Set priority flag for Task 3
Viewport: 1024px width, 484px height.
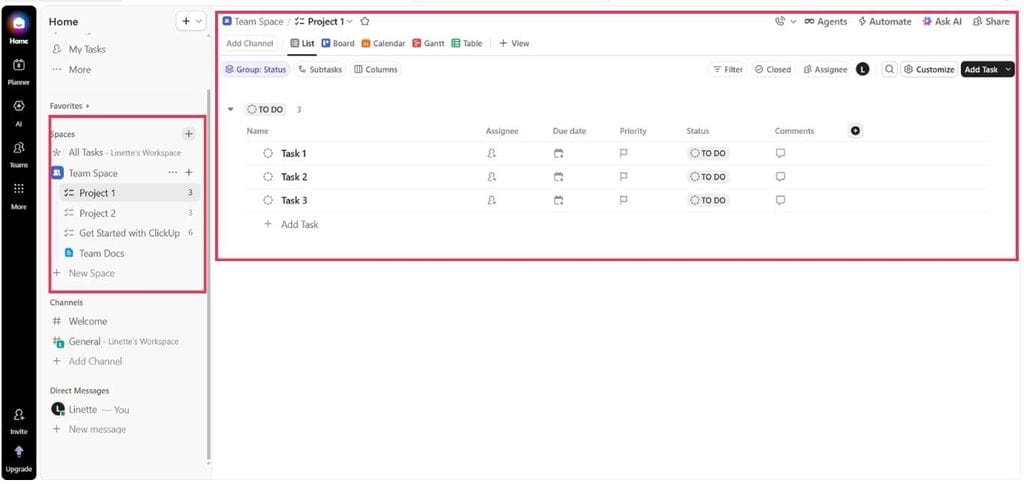click(x=624, y=201)
